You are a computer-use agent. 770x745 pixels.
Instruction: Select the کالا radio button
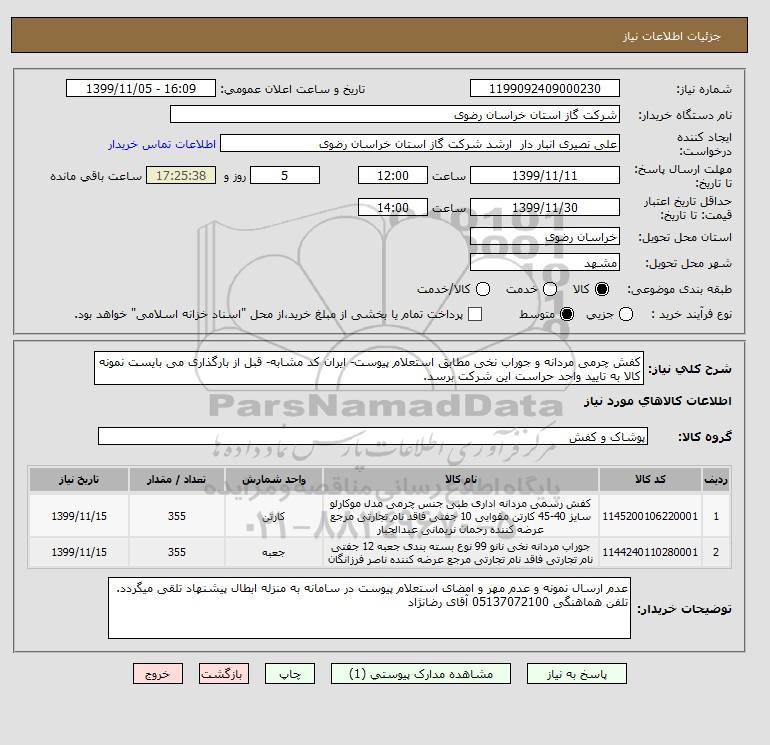click(x=602, y=289)
